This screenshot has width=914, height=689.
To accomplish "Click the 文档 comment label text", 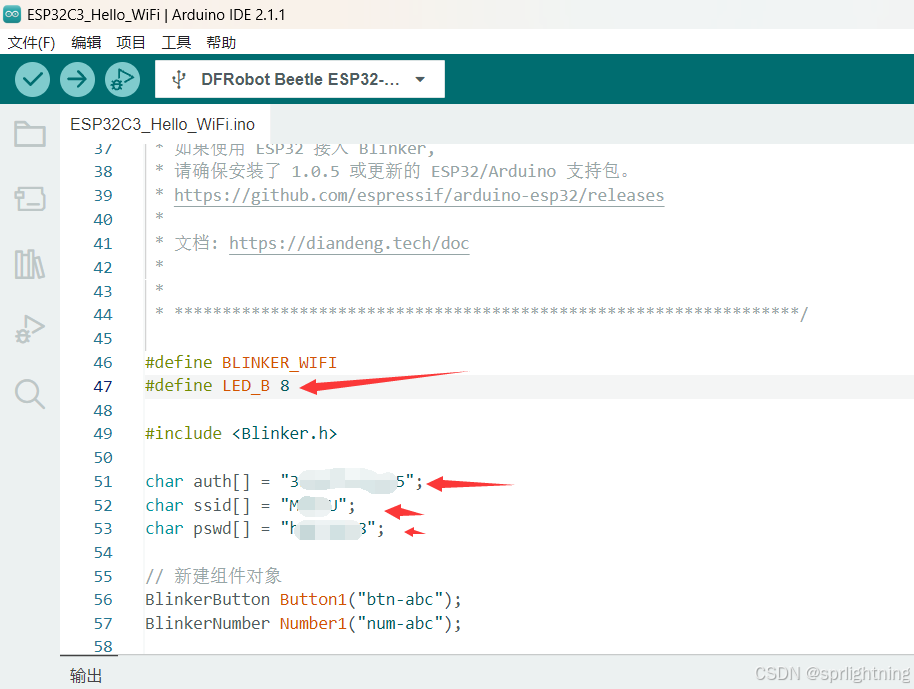I will click(x=196, y=243).
